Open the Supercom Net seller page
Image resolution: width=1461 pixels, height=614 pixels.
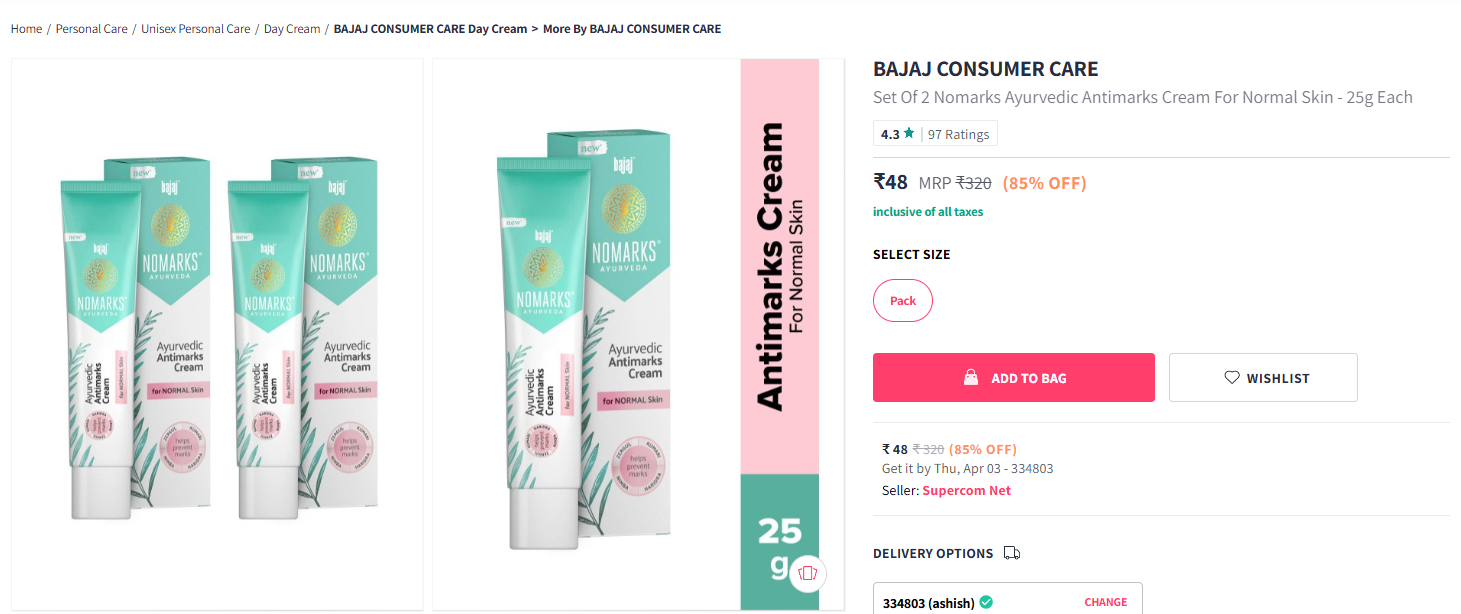pyautogui.click(x=966, y=490)
